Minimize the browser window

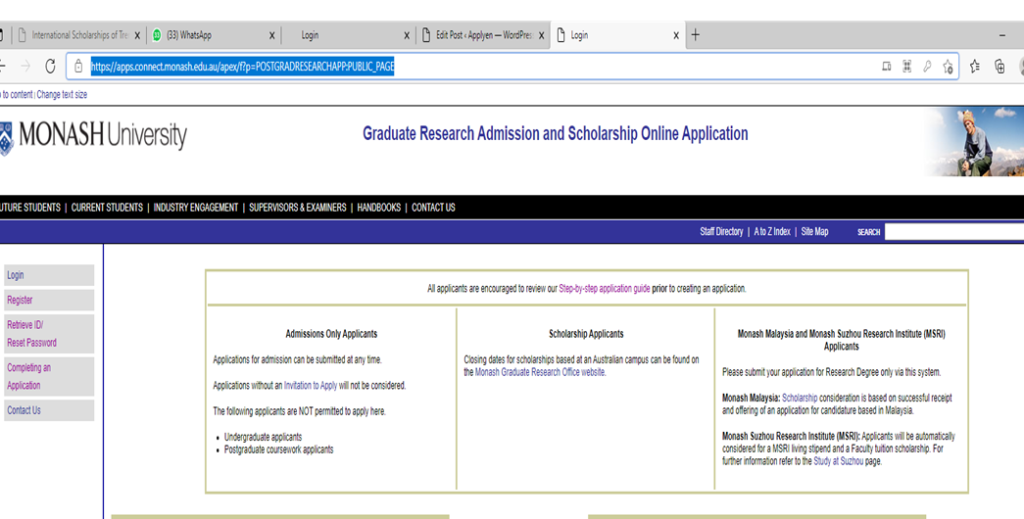click(x=1002, y=35)
